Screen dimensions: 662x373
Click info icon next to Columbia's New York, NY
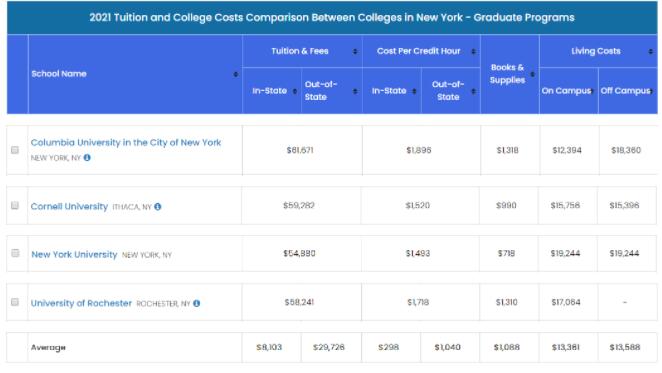coord(87,158)
